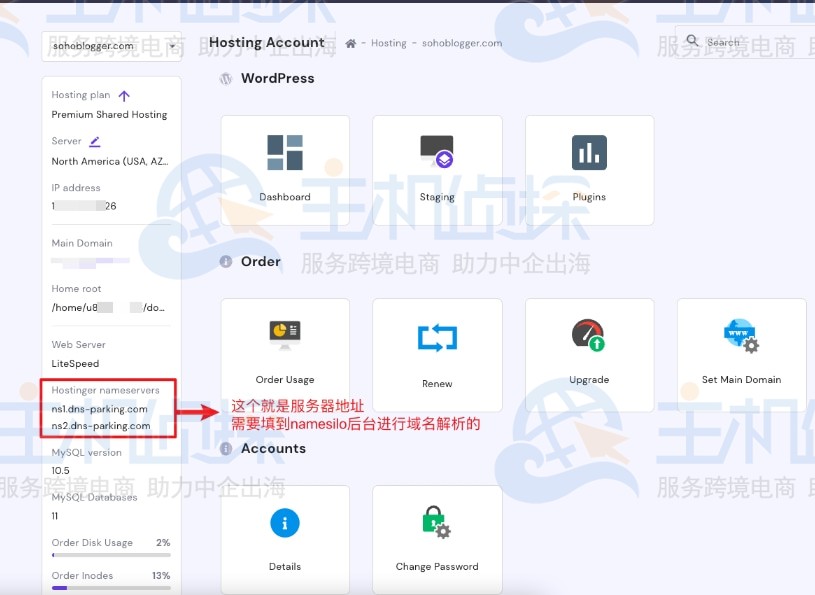Click the Change Password padlock icon
This screenshot has height=595, width=815.
[x=437, y=522]
